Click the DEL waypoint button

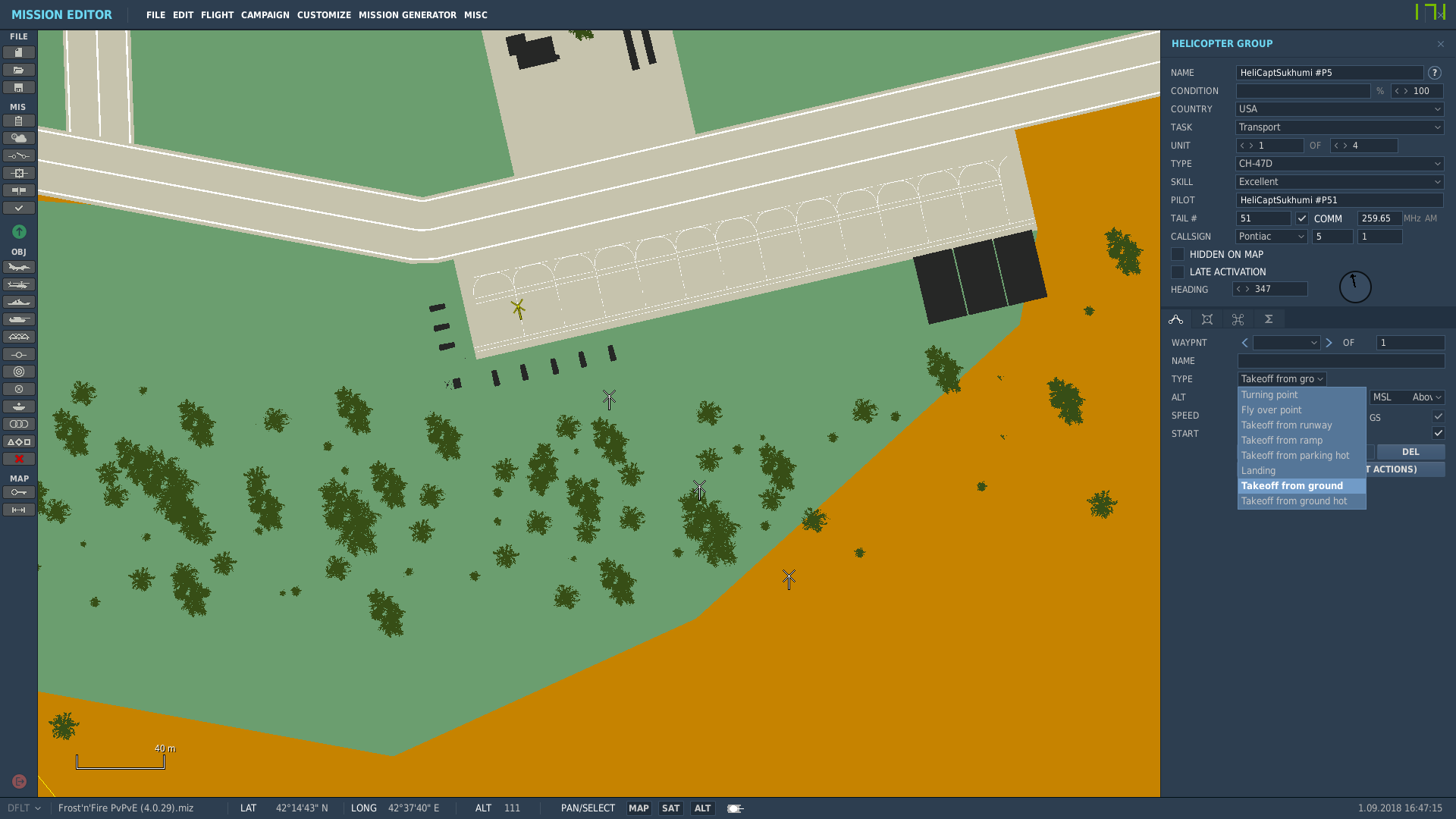point(1410,452)
